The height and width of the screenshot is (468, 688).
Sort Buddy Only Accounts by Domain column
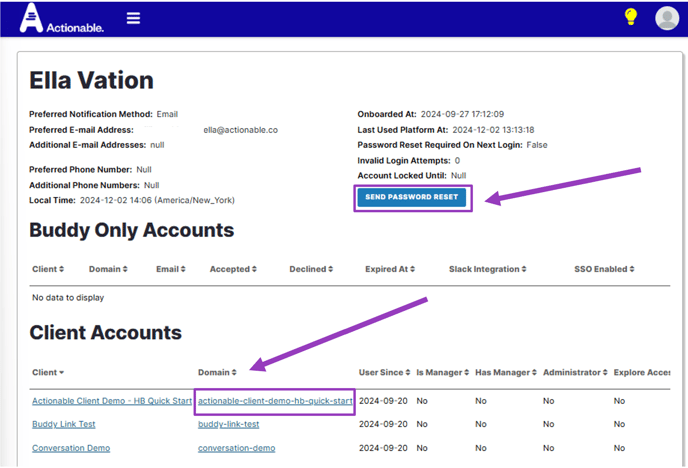[108, 269]
